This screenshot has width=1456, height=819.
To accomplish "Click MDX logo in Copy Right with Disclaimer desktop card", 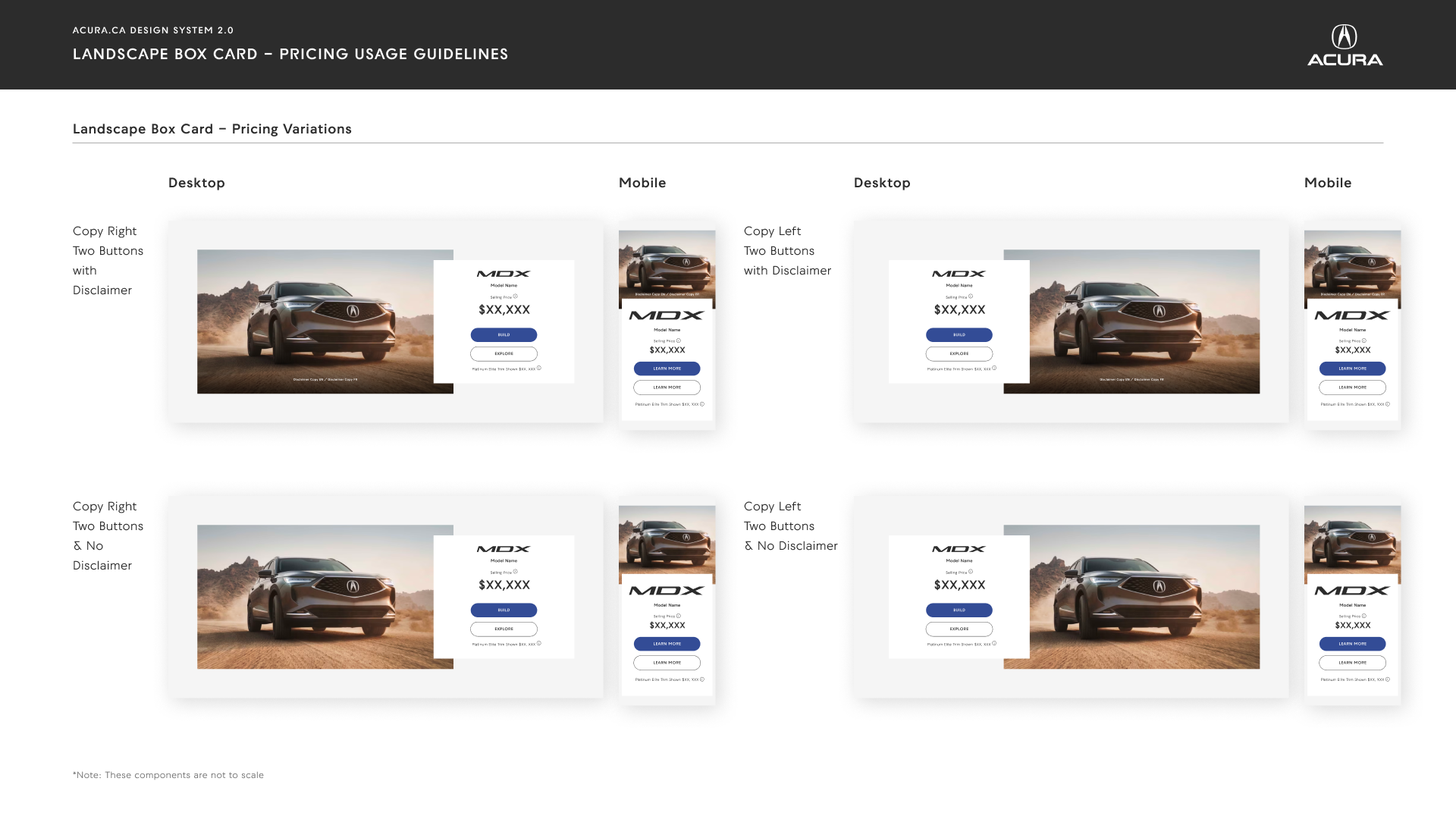I will click(x=504, y=274).
